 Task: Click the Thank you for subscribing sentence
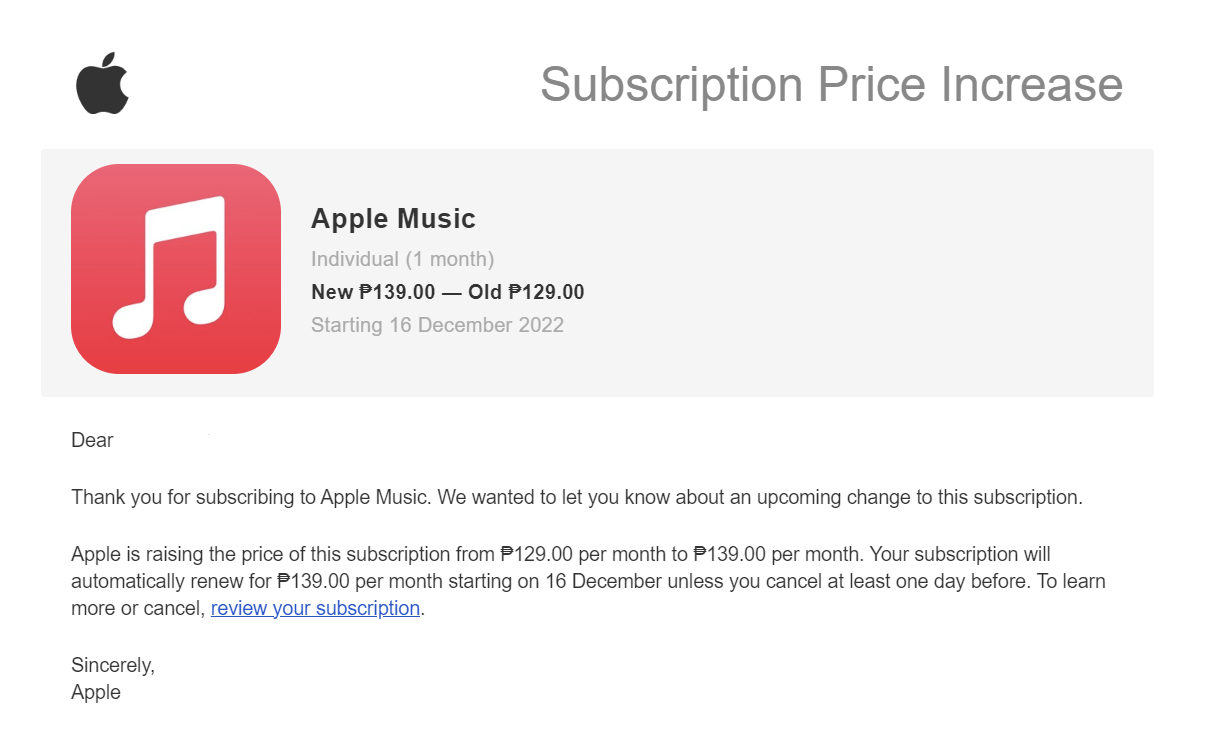coord(577,497)
